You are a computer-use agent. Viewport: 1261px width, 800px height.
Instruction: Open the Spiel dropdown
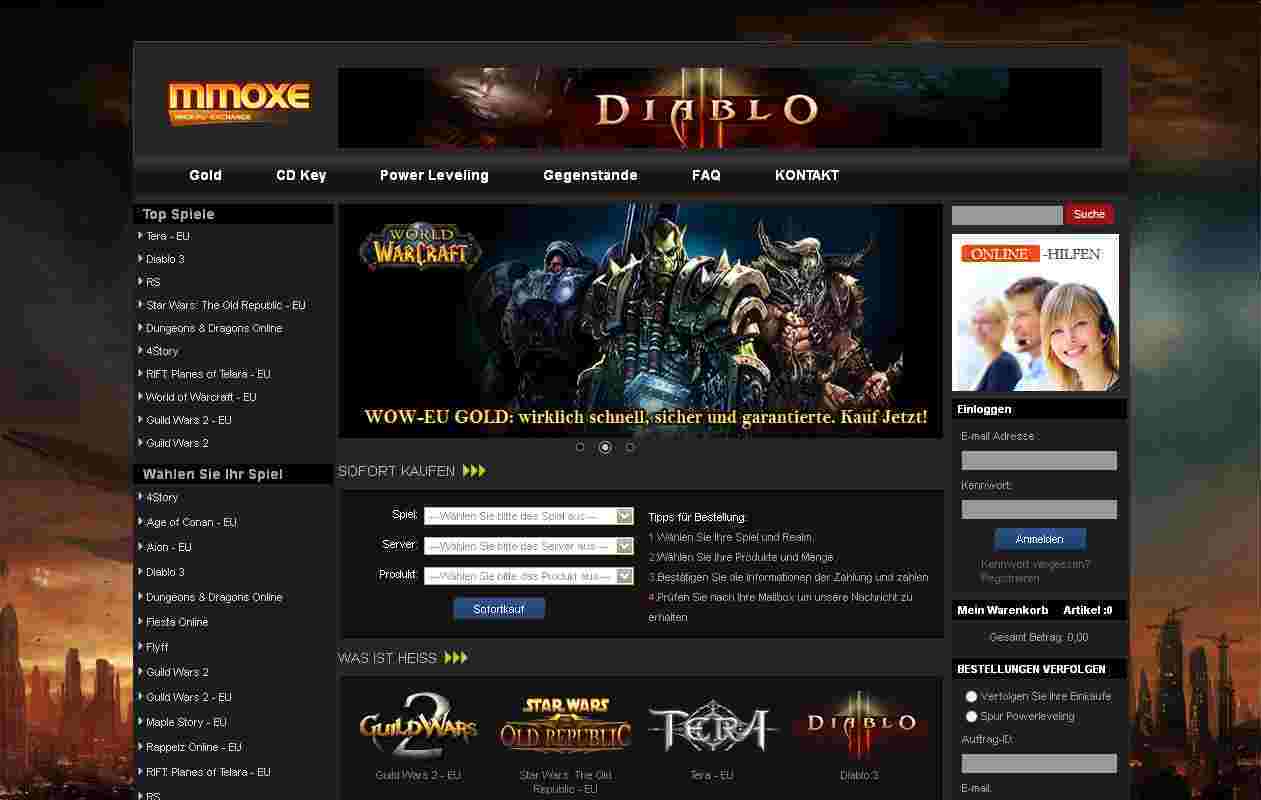(529, 516)
